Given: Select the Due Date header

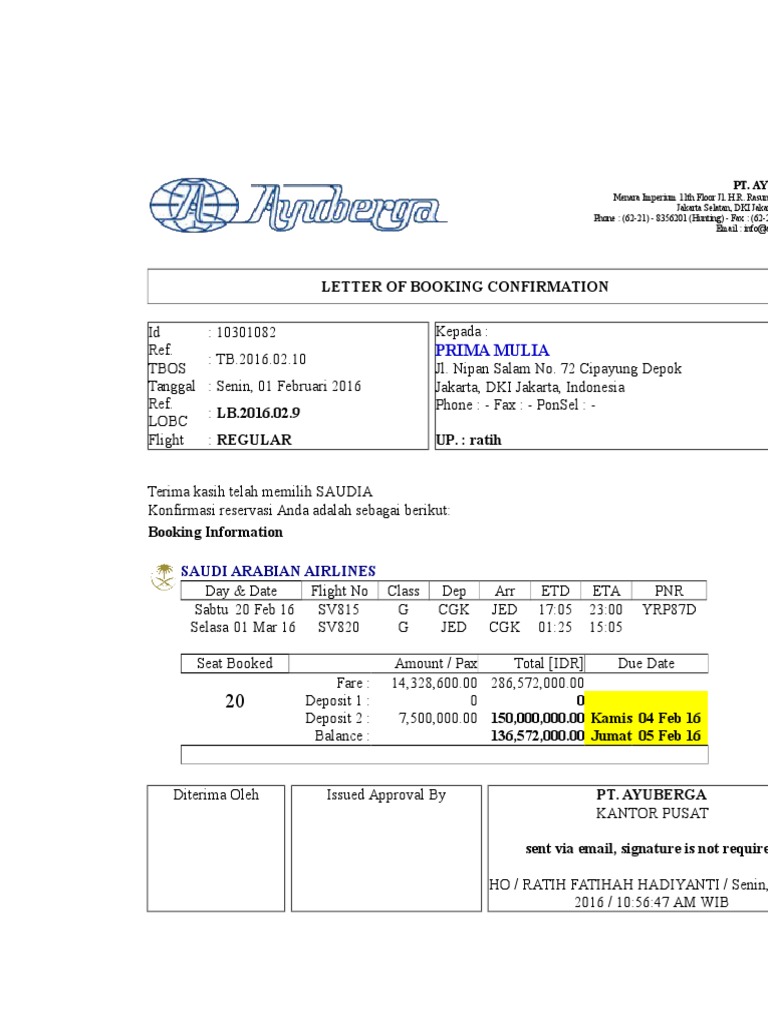Looking at the screenshot, I should pyautogui.click(x=646, y=663).
